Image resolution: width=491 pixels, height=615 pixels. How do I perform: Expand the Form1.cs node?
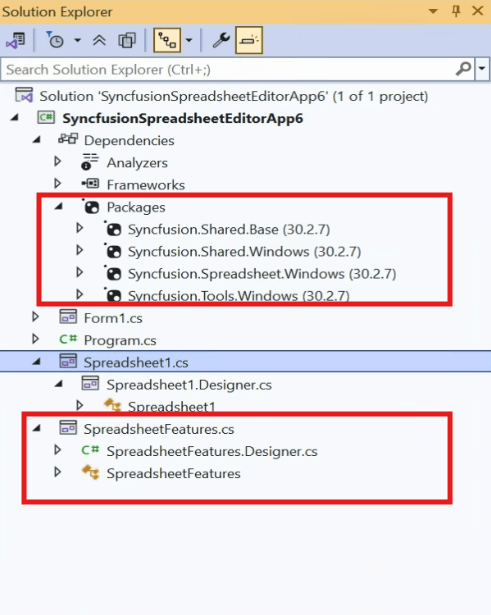click(x=35, y=317)
